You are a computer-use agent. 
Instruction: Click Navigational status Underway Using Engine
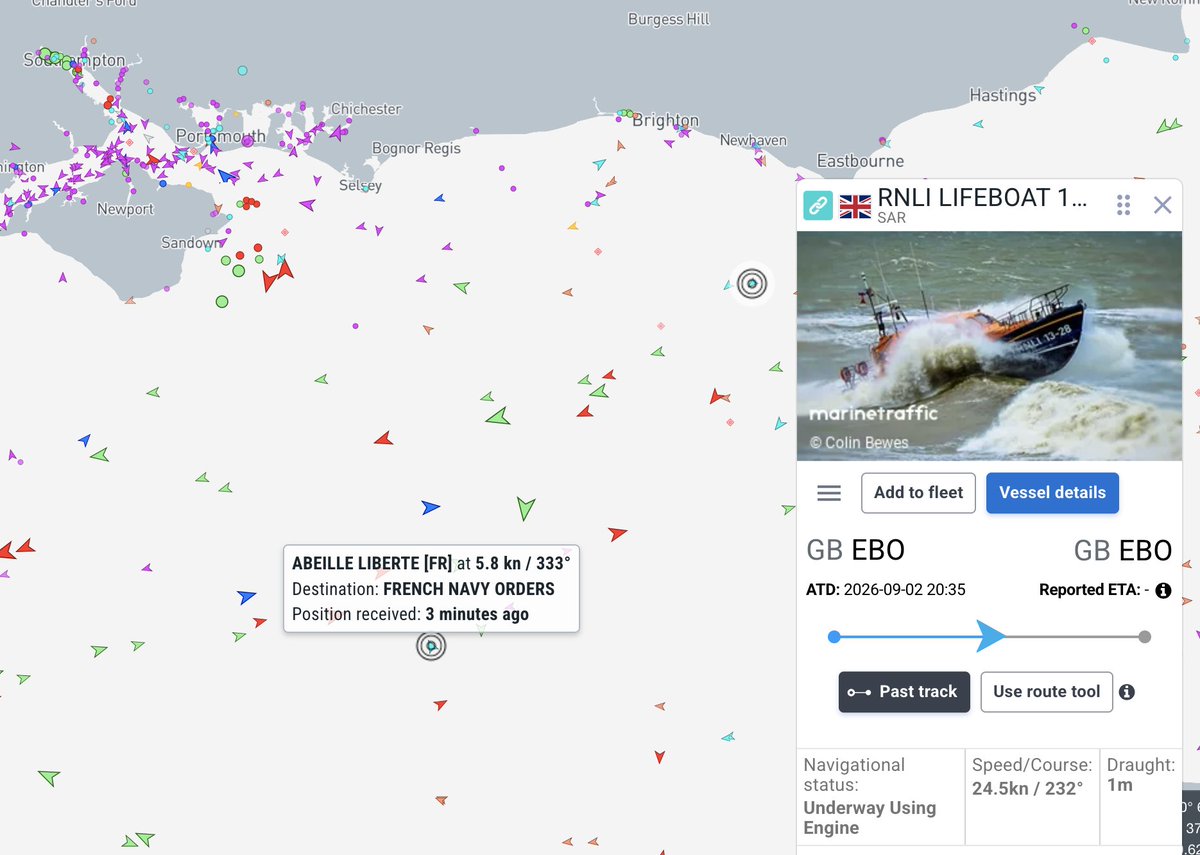pos(870,818)
